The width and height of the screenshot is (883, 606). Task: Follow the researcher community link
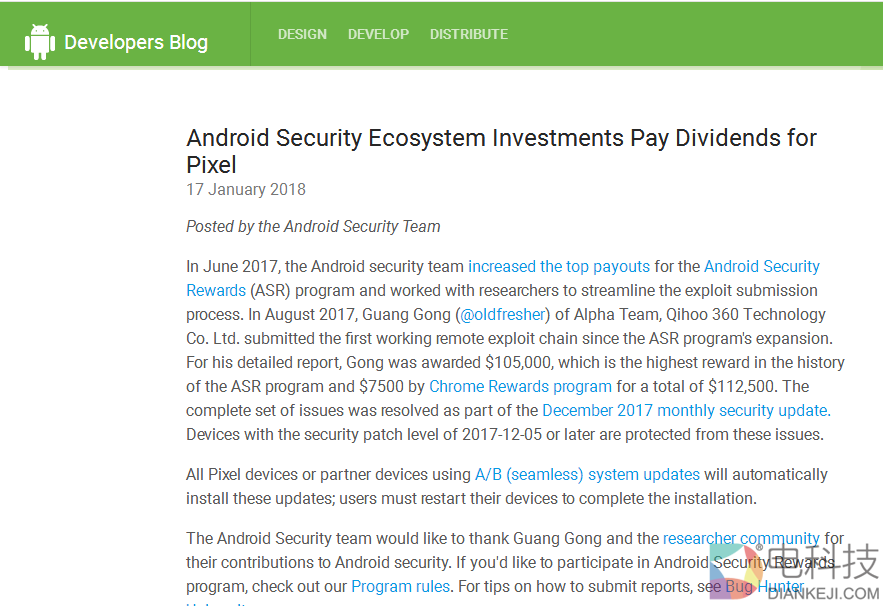[x=741, y=538]
